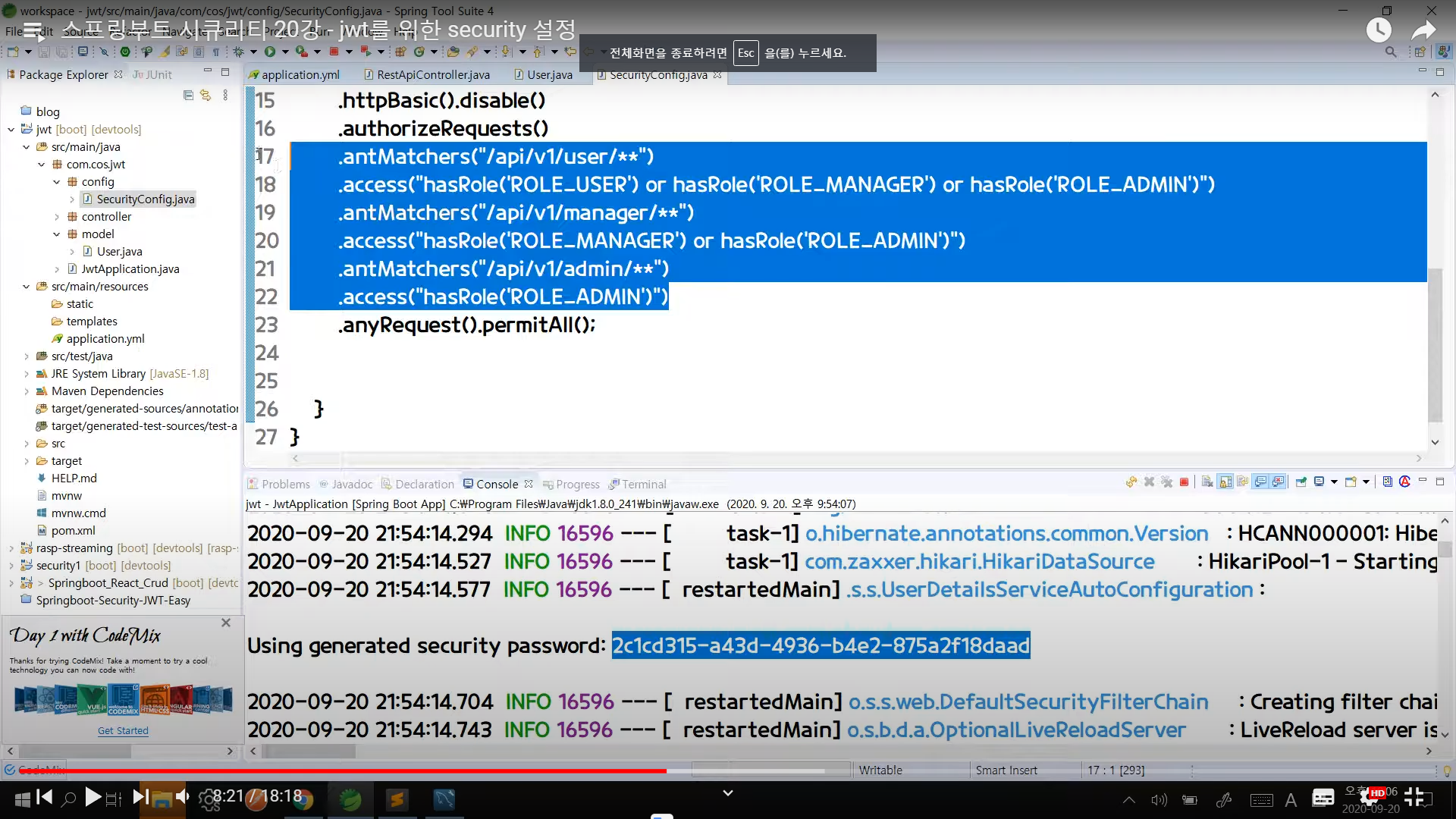Click the Pin Console icon
Screen dimensions: 1456x819
[x=1301, y=482]
